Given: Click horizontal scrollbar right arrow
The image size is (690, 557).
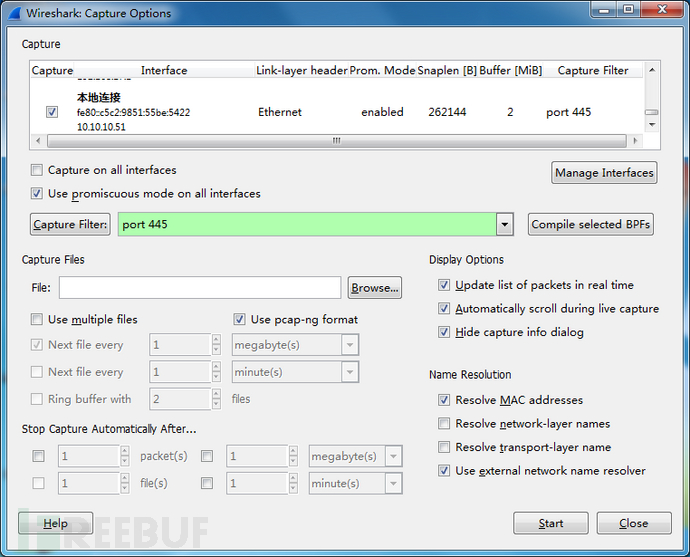Looking at the screenshot, I should point(635,141).
